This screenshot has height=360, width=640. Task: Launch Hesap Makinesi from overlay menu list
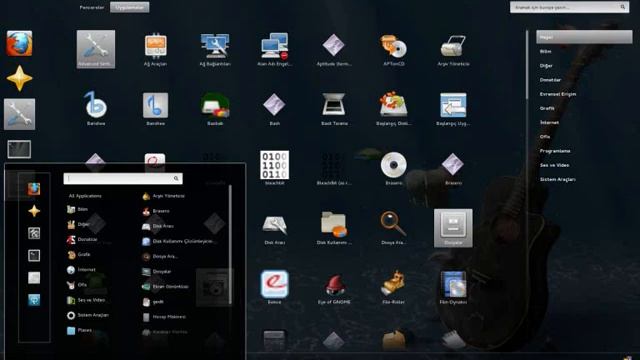coord(164,317)
